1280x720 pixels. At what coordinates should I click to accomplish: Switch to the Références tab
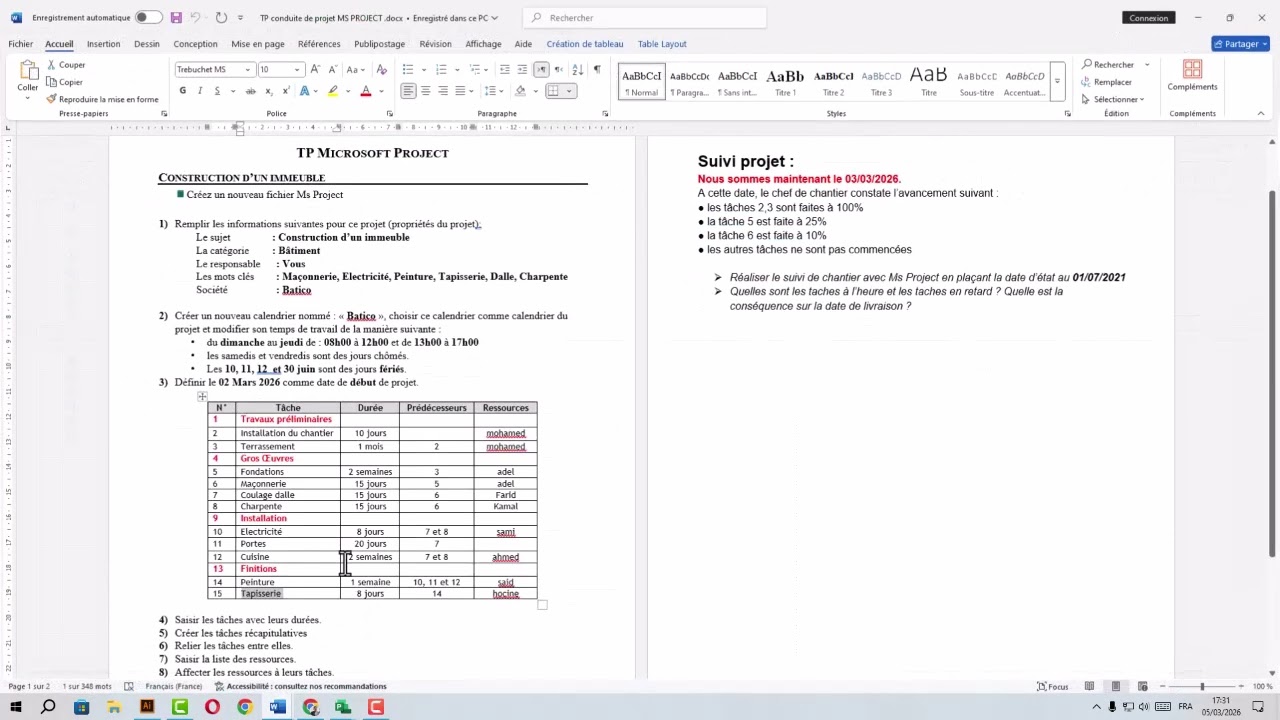tap(319, 44)
